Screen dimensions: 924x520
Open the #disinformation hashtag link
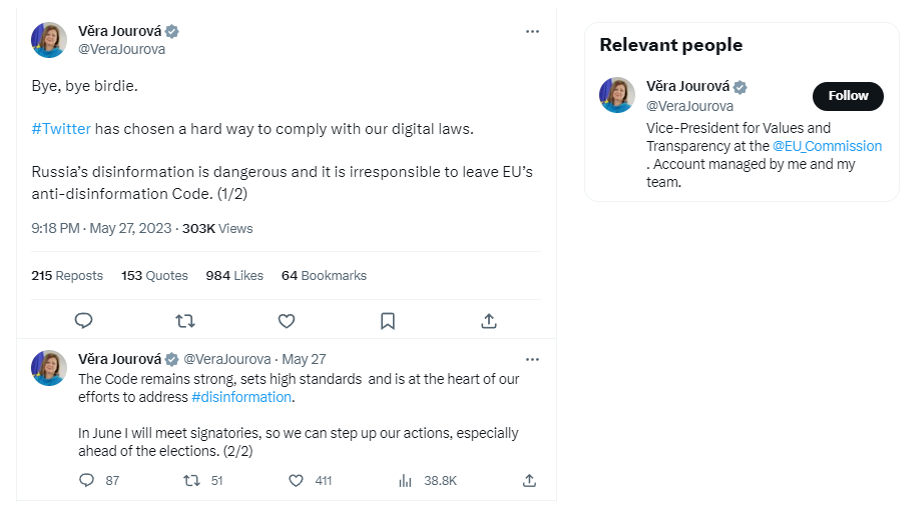coord(241,397)
